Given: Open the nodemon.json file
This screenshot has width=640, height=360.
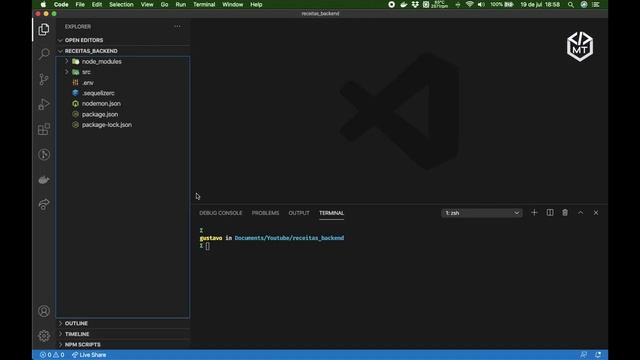Looking at the screenshot, I should click(101, 104).
